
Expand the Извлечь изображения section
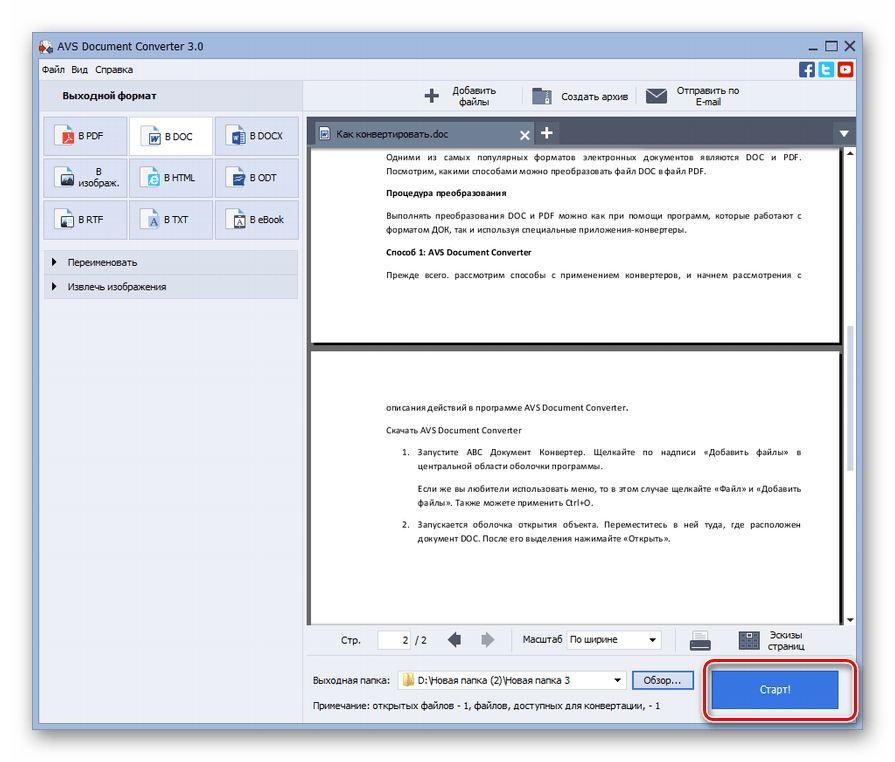coord(171,287)
